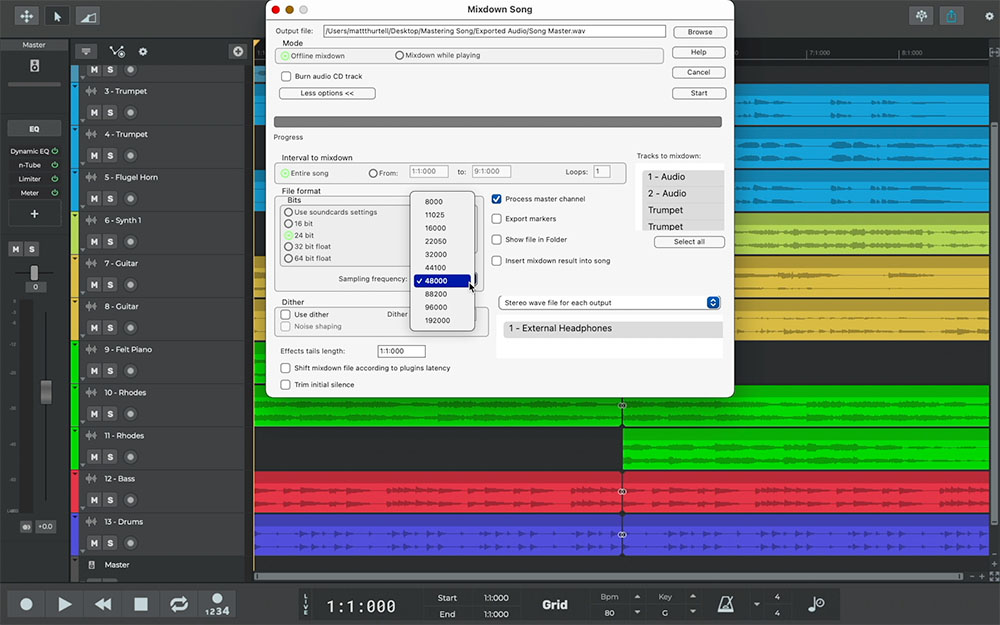Select 44100 in the sampling frequency list
Image resolution: width=1000 pixels, height=625 pixels.
click(437, 268)
